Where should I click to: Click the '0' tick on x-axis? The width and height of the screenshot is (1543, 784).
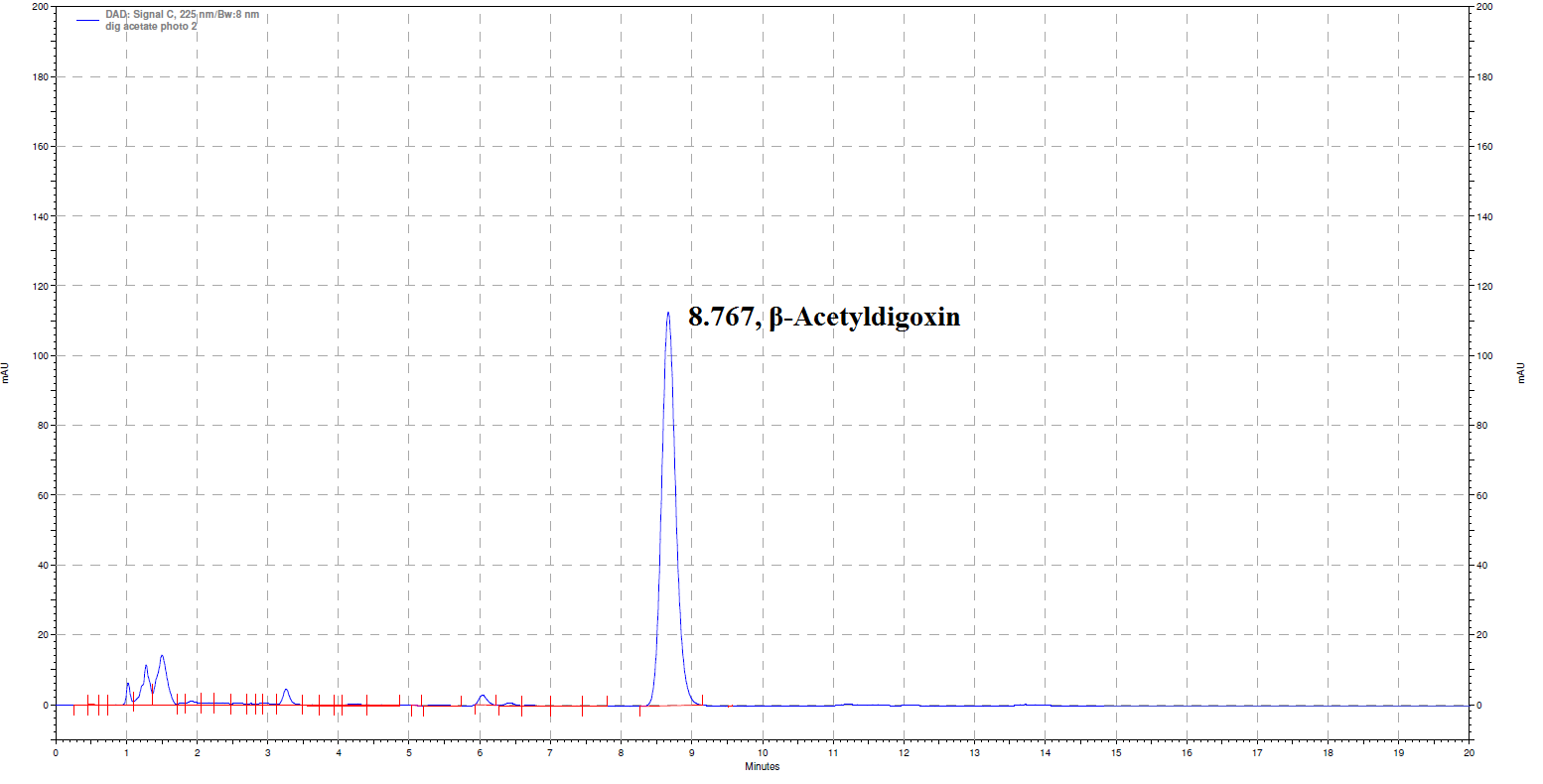click(x=56, y=753)
